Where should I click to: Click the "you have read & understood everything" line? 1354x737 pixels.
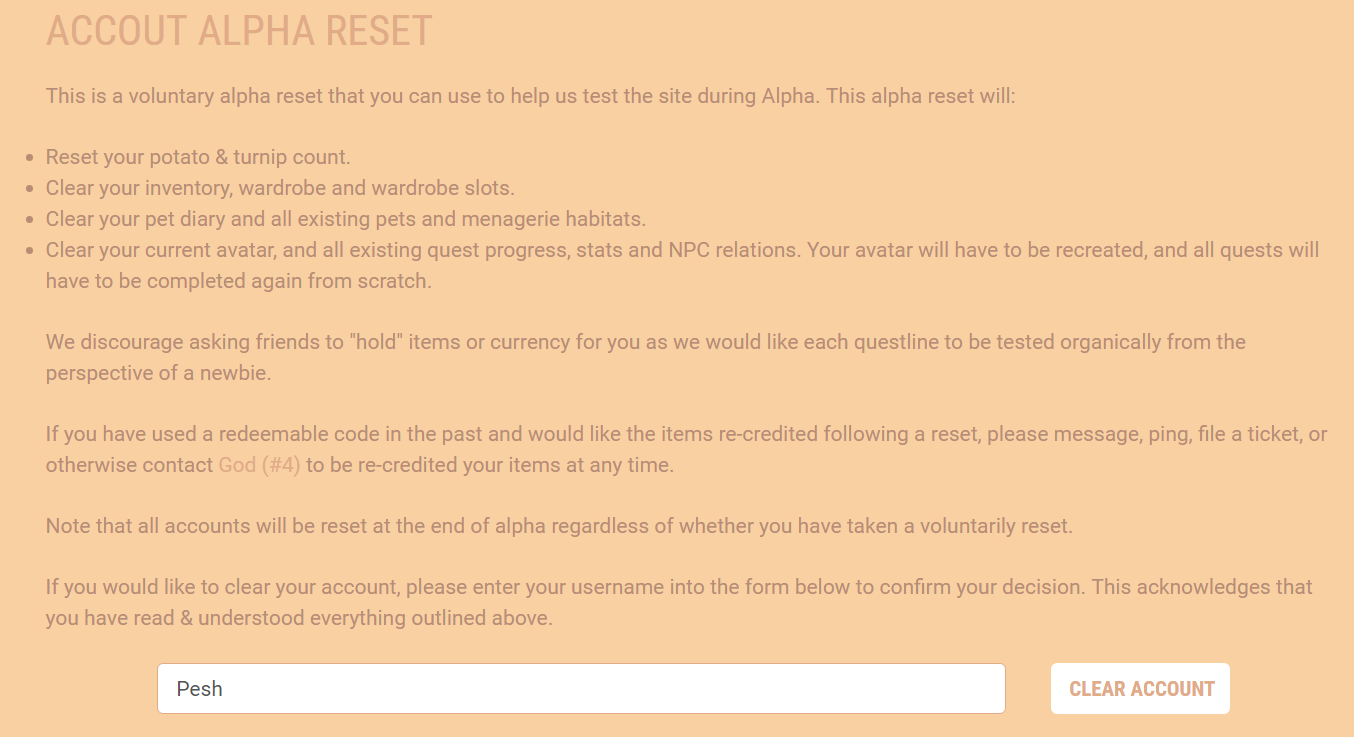pos(298,618)
